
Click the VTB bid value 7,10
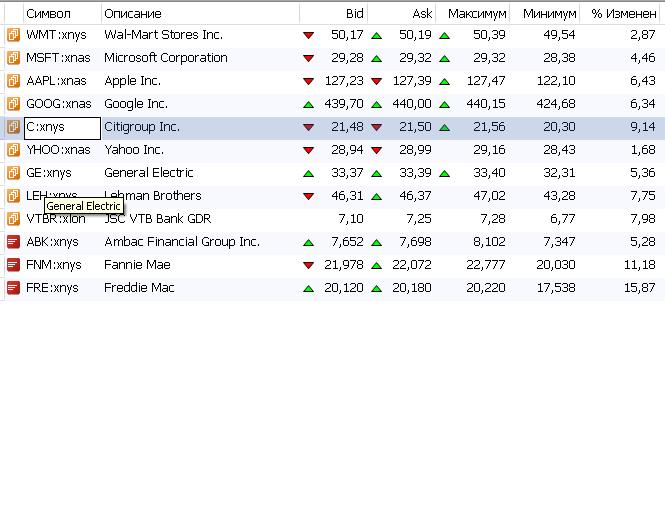pyautogui.click(x=351, y=218)
